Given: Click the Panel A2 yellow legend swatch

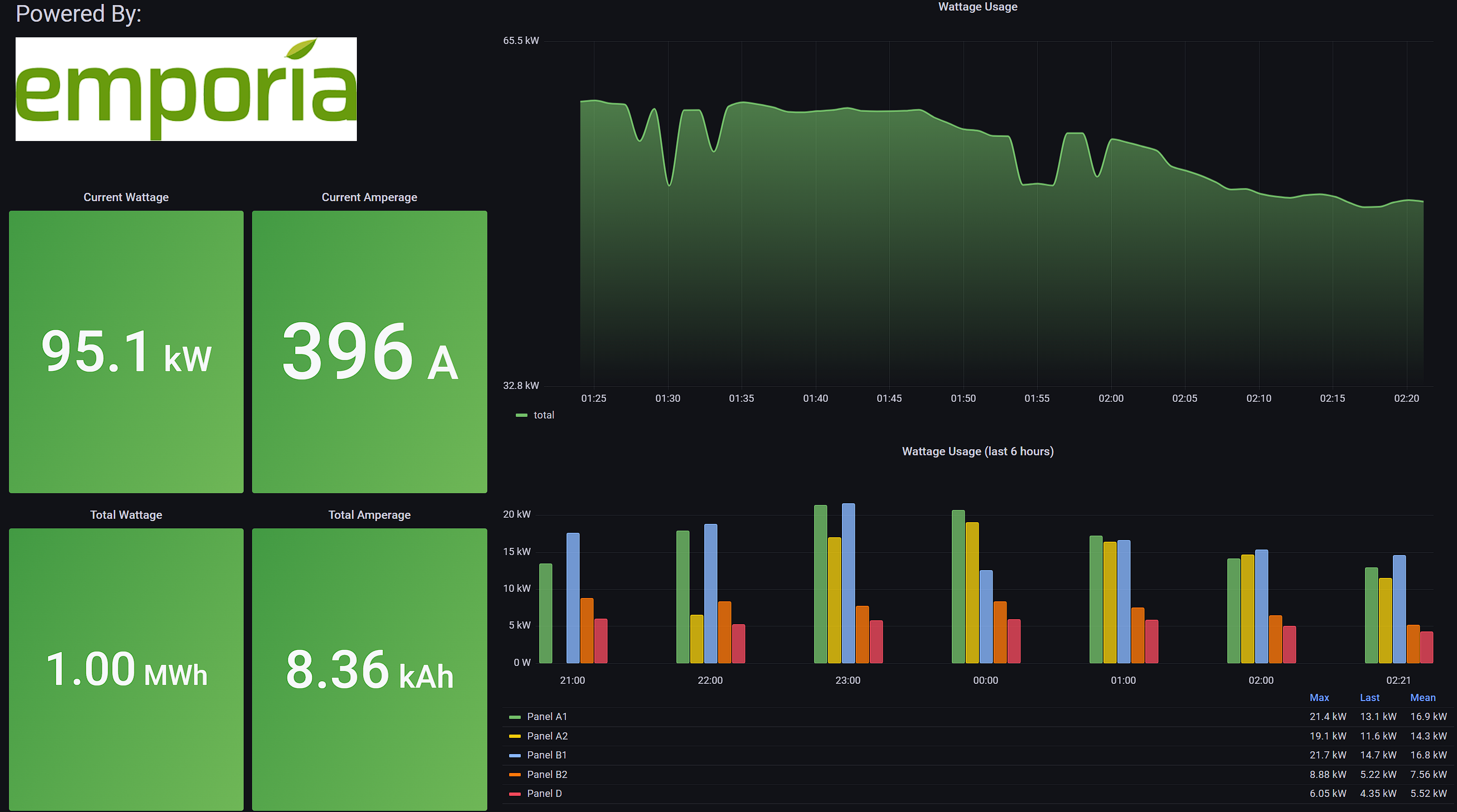Looking at the screenshot, I should point(514,736).
